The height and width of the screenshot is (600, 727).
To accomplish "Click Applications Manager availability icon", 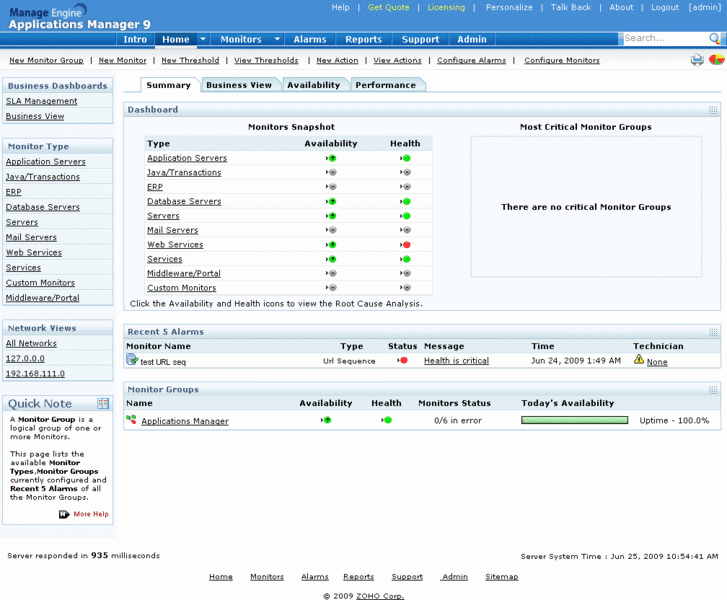I will pyautogui.click(x=326, y=420).
